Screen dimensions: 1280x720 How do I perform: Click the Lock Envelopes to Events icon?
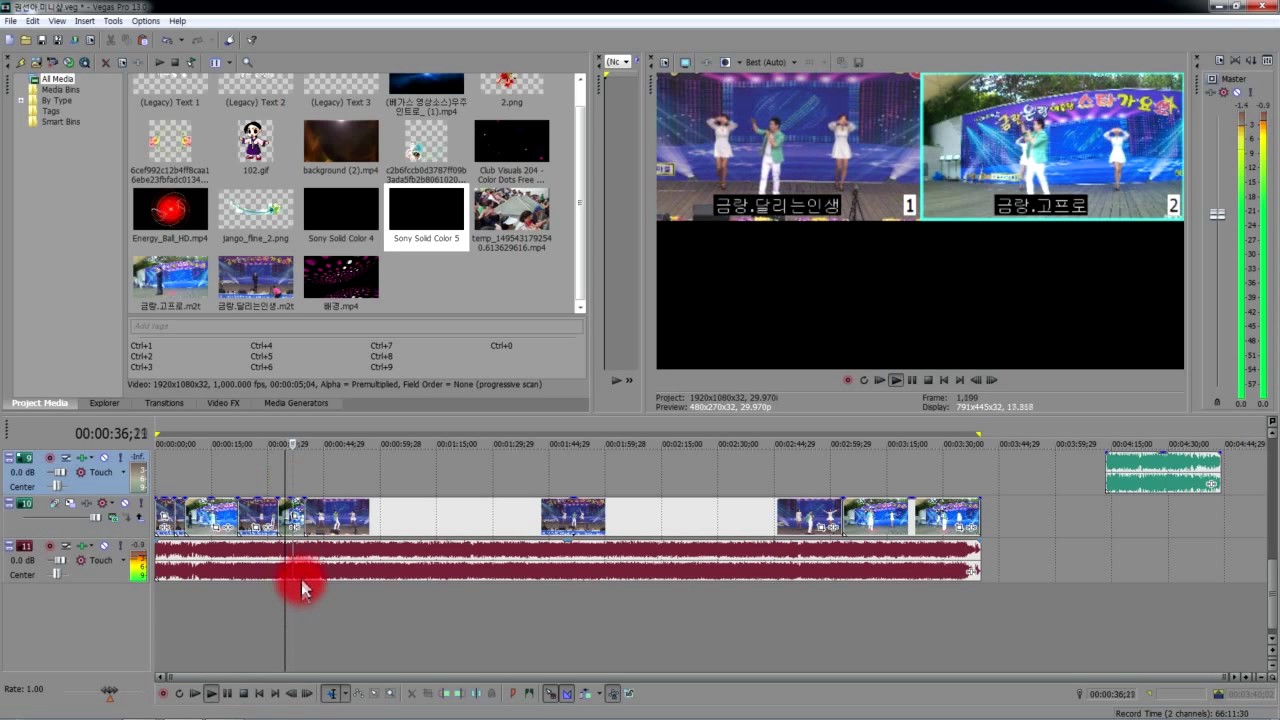pos(613,693)
